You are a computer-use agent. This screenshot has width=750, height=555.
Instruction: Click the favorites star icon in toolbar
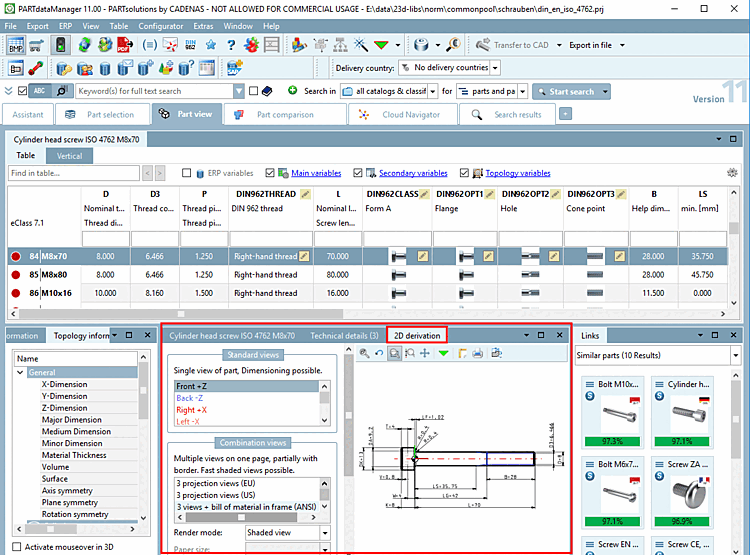(213, 45)
